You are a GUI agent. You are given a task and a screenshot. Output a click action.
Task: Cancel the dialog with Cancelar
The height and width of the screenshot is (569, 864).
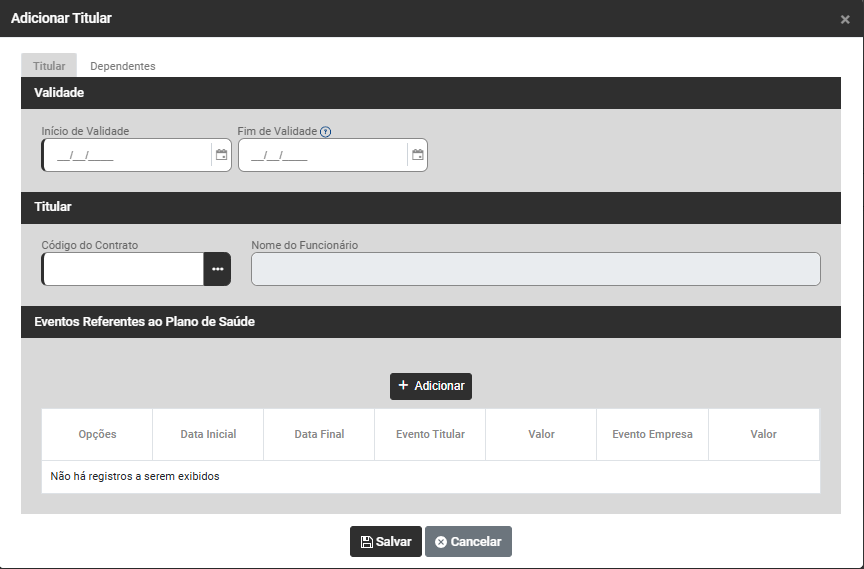click(x=468, y=541)
